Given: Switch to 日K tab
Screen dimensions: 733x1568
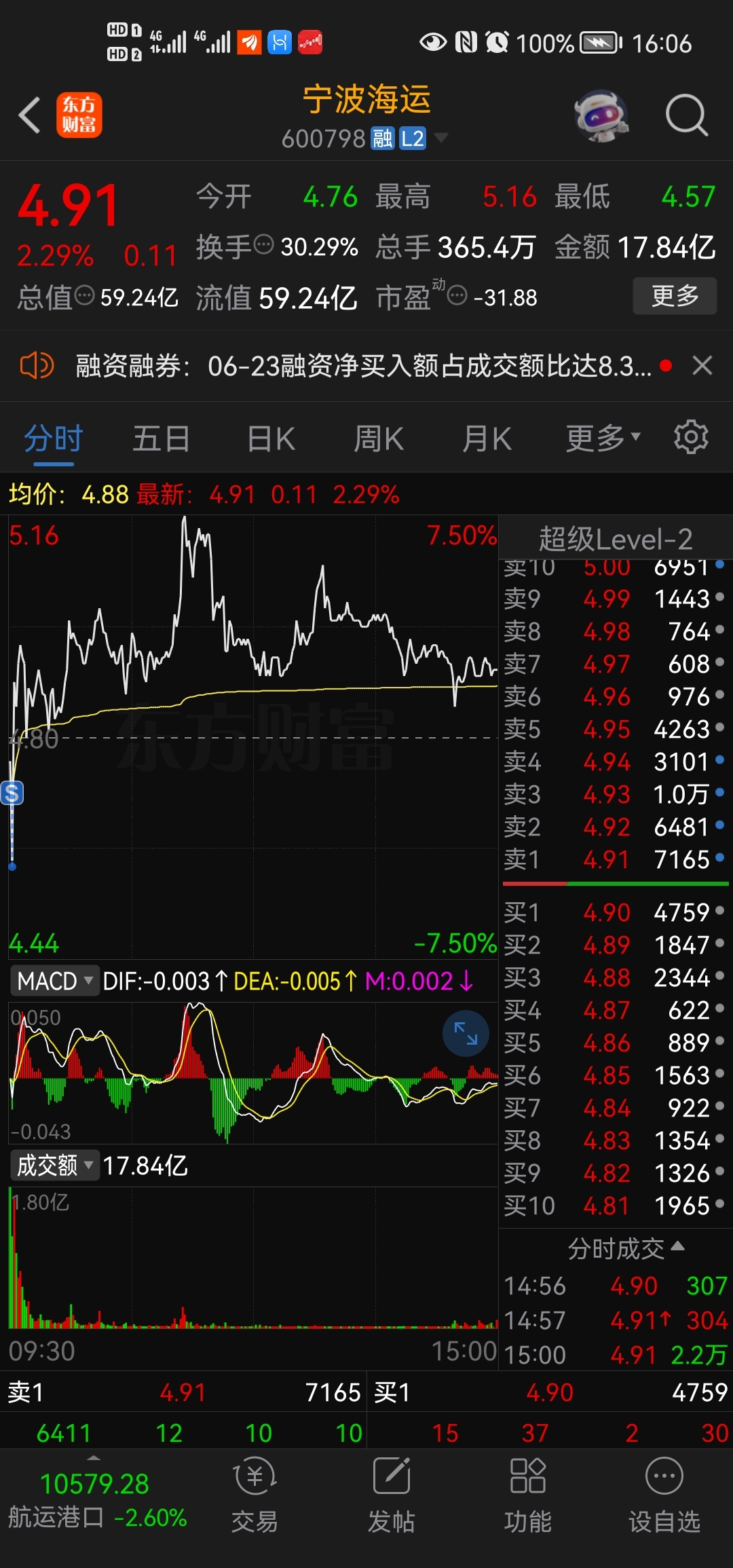Looking at the screenshot, I should (x=271, y=438).
